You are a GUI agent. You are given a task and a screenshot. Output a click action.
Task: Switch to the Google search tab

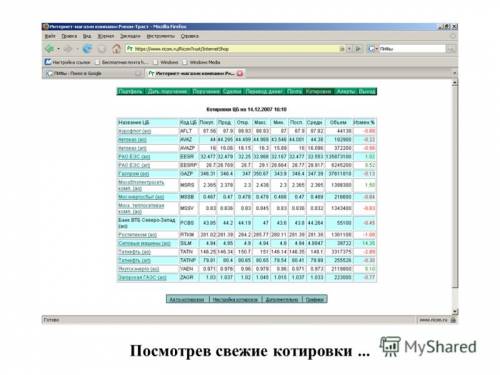(x=93, y=73)
